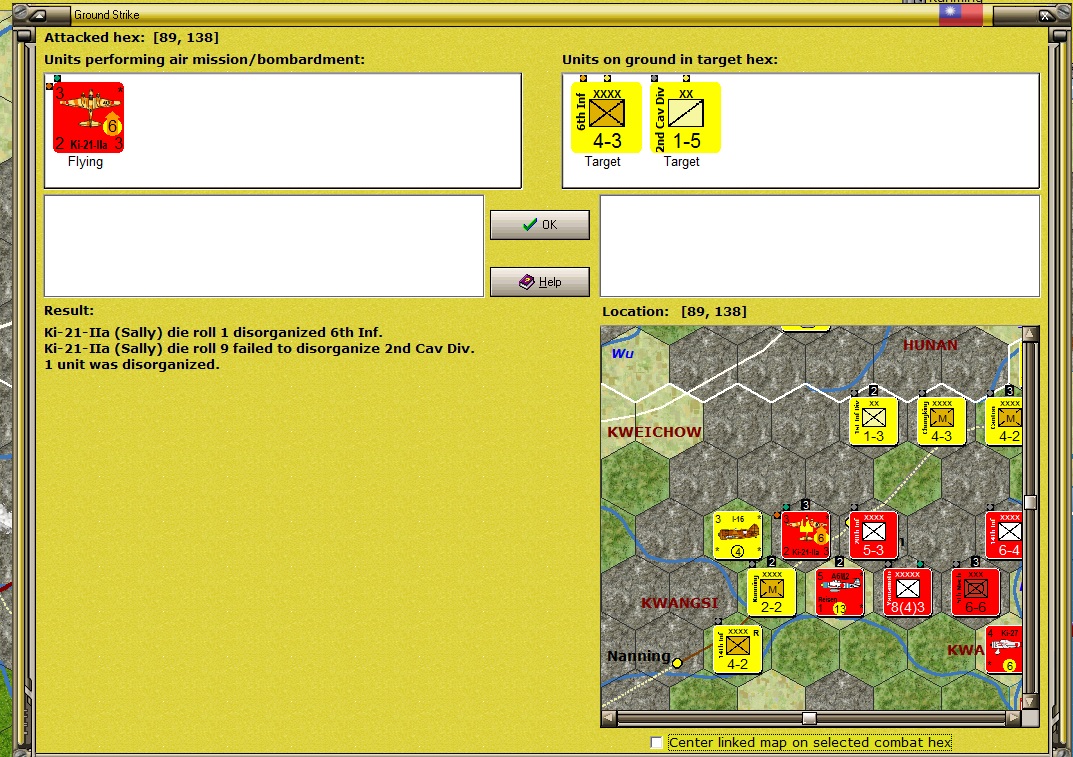Click the map's horizontal scrollbar thumb
The height and width of the screenshot is (757, 1073).
tap(809, 718)
